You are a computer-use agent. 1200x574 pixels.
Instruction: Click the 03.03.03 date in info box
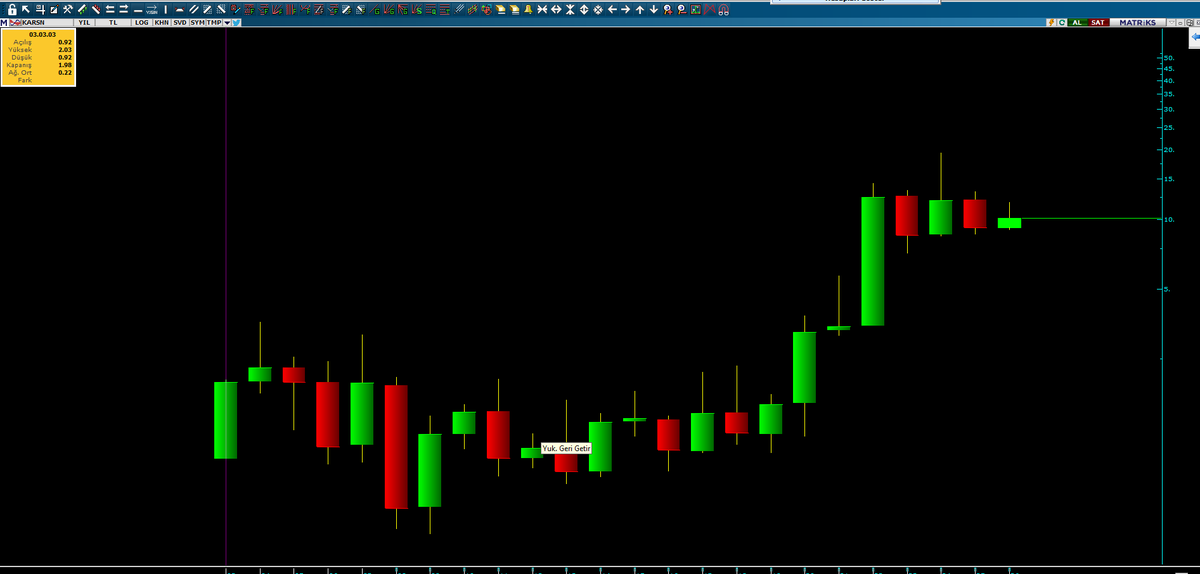click(41, 34)
